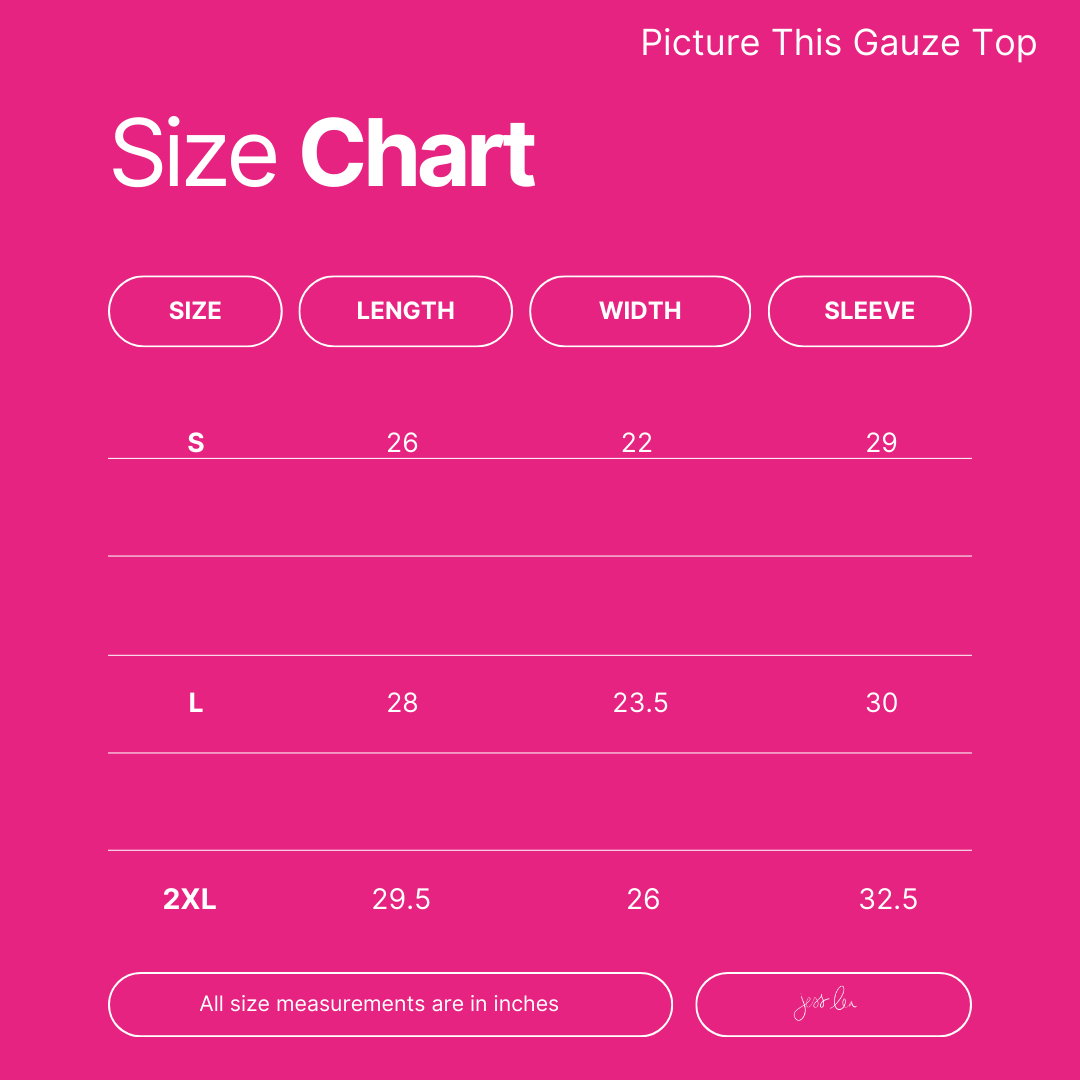Select the 2XL size row label
Image resolution: width=1080 pixels, height=1080 pixels.
click(x=190, y=899)
